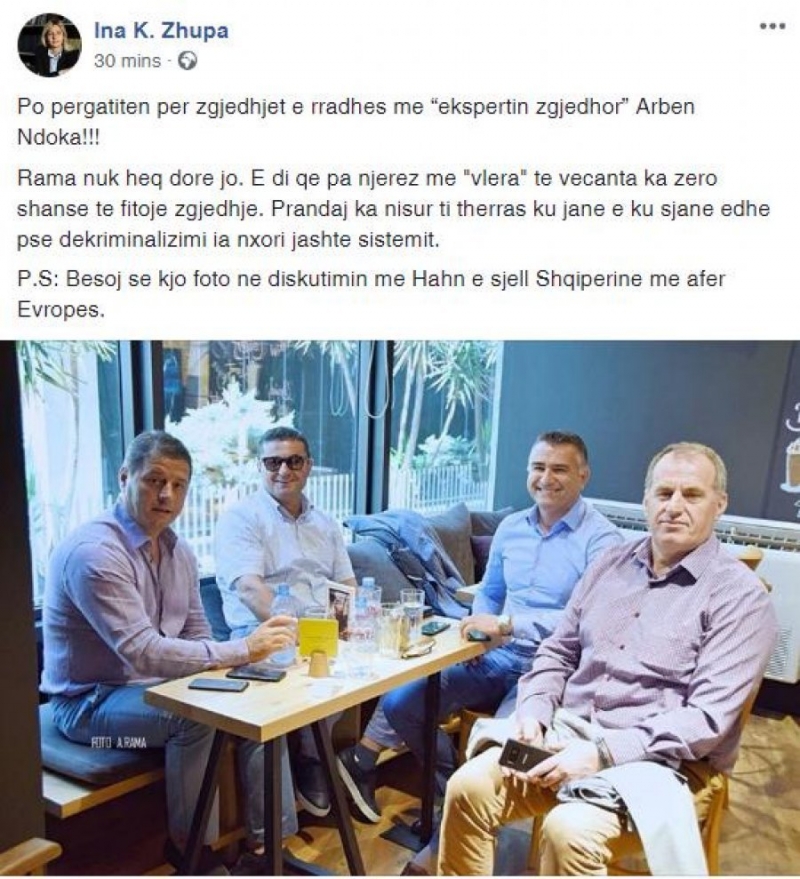
Task: Open the three-dot post options menu
Action: pyautogui.click(x=772, y=26)
